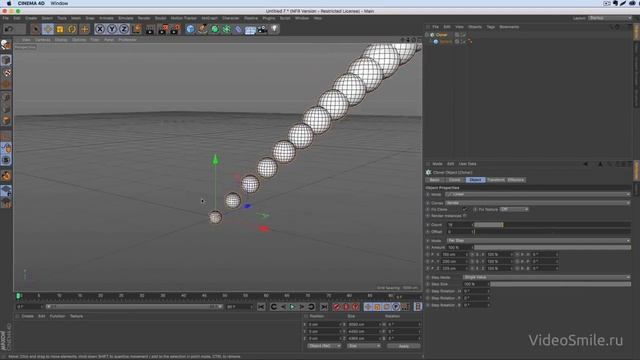Select the checkered Texture mode icon

(6, 73)
